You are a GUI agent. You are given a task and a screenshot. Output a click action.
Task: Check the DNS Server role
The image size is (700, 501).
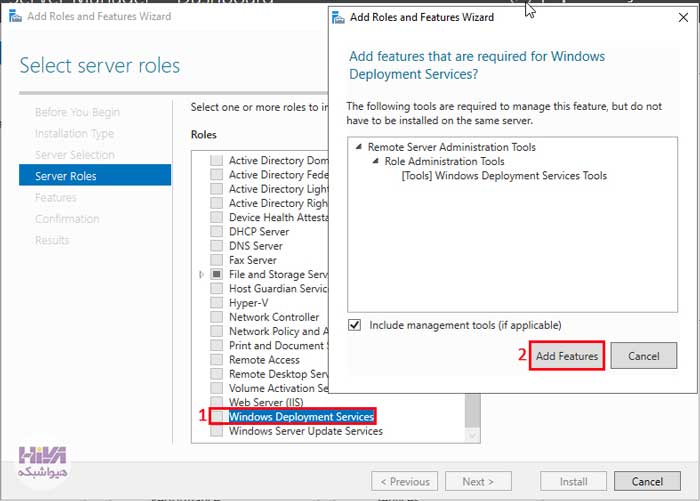point(217,246)
